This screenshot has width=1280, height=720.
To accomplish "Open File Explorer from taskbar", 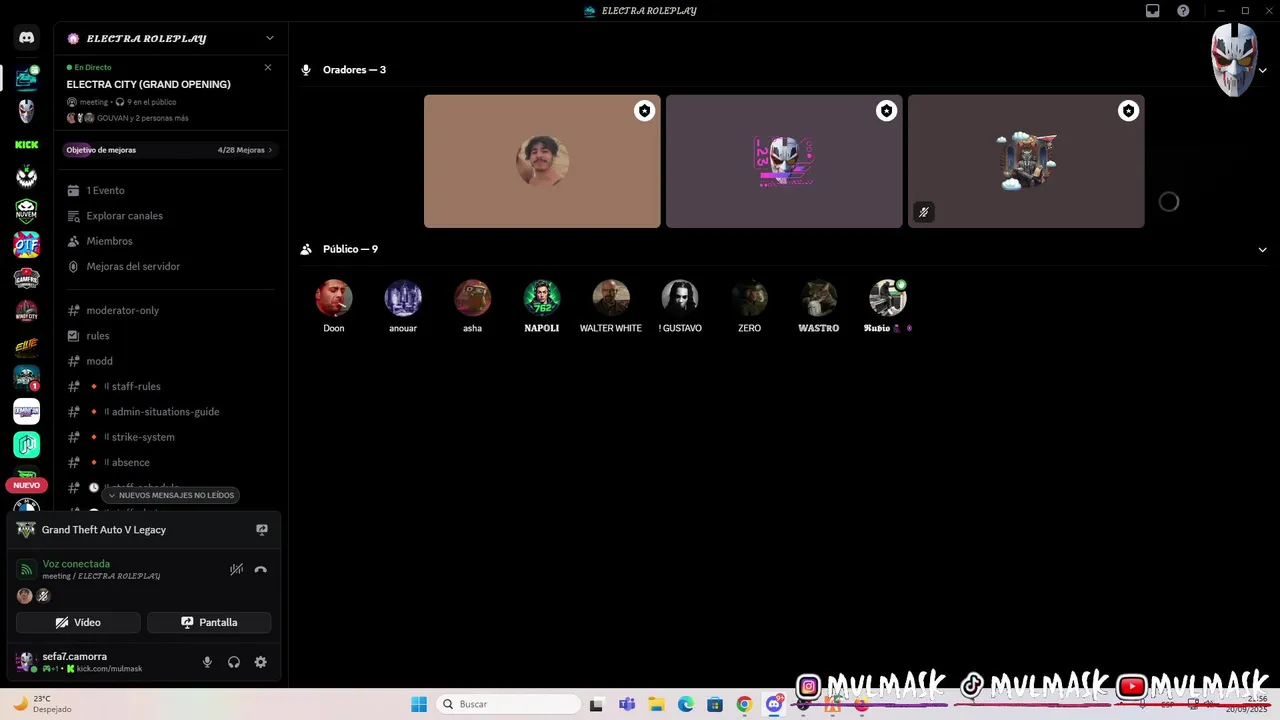I will [657, 704].
